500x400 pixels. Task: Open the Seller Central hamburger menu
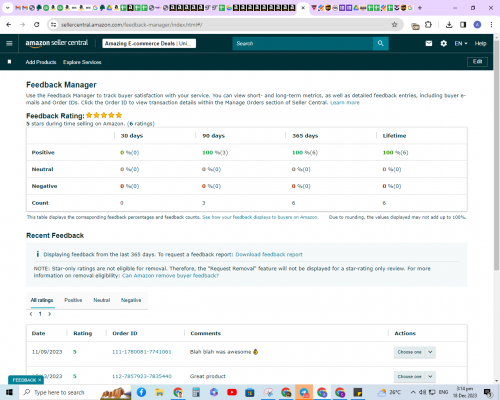point(9,43)
